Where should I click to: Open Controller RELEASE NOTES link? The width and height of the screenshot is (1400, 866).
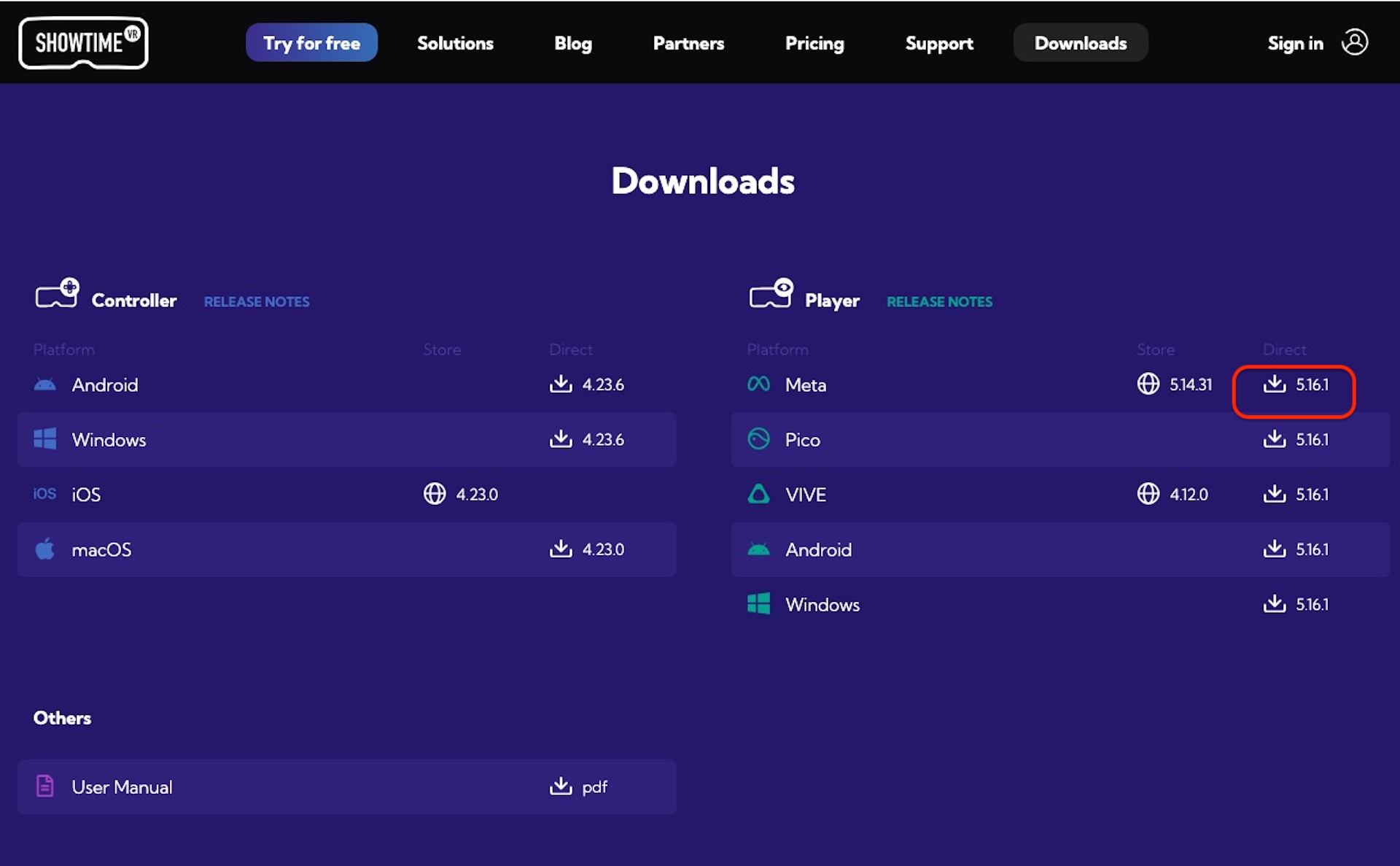click(257, 301)
